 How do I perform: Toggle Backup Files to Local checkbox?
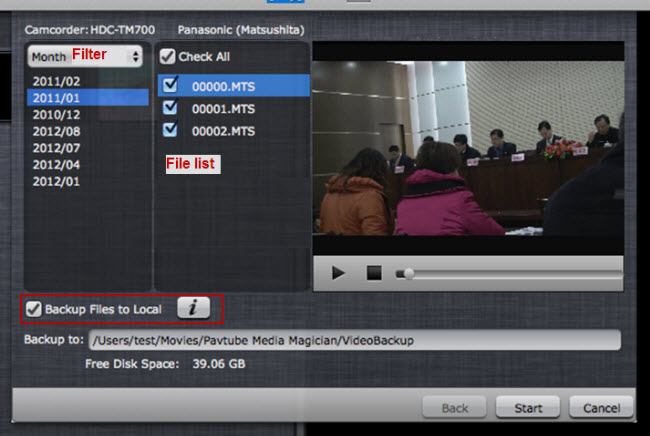click(34, 309)
